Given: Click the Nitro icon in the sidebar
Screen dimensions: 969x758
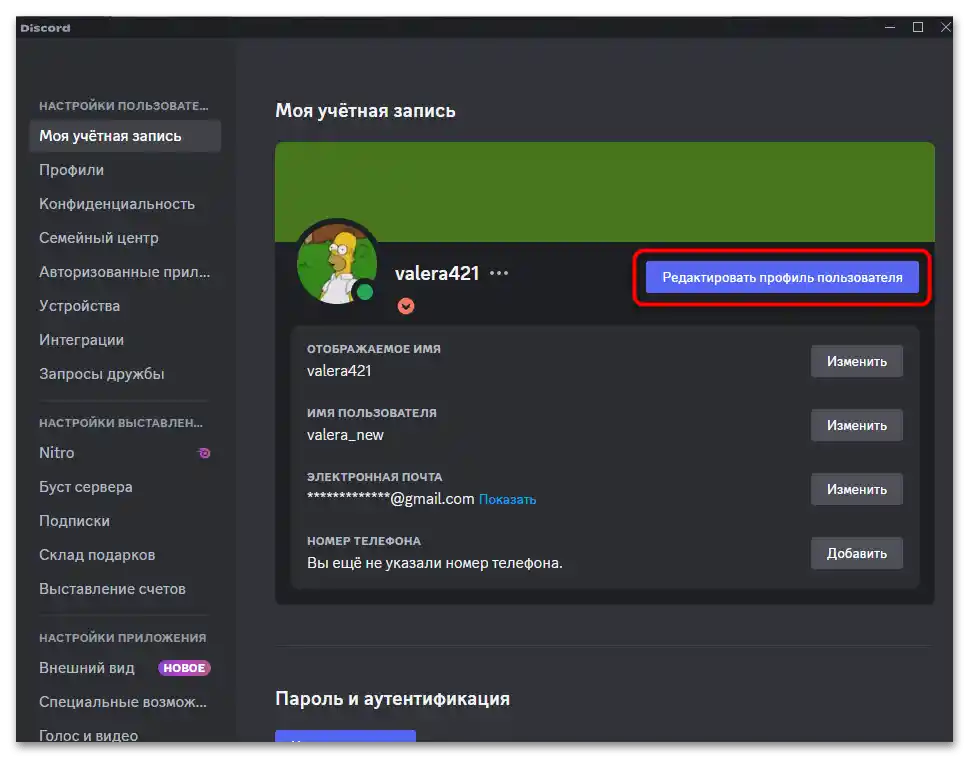Looking at the screenshot, I should (x=205, y=453).
